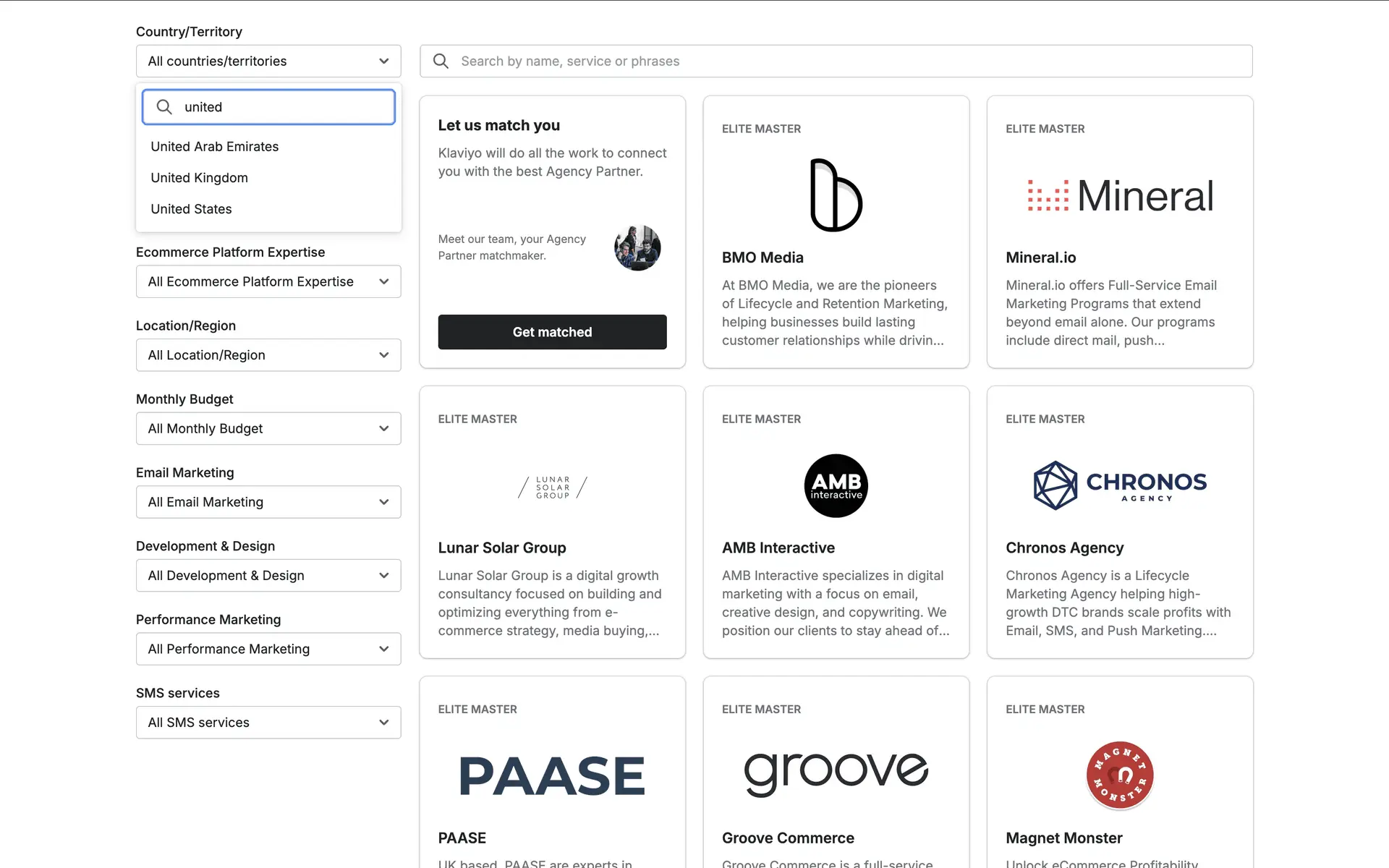Open Ecommerce Platform Expertise dropdown
This screenshot has width=1389, height=868.
click(x=268, y=281)
